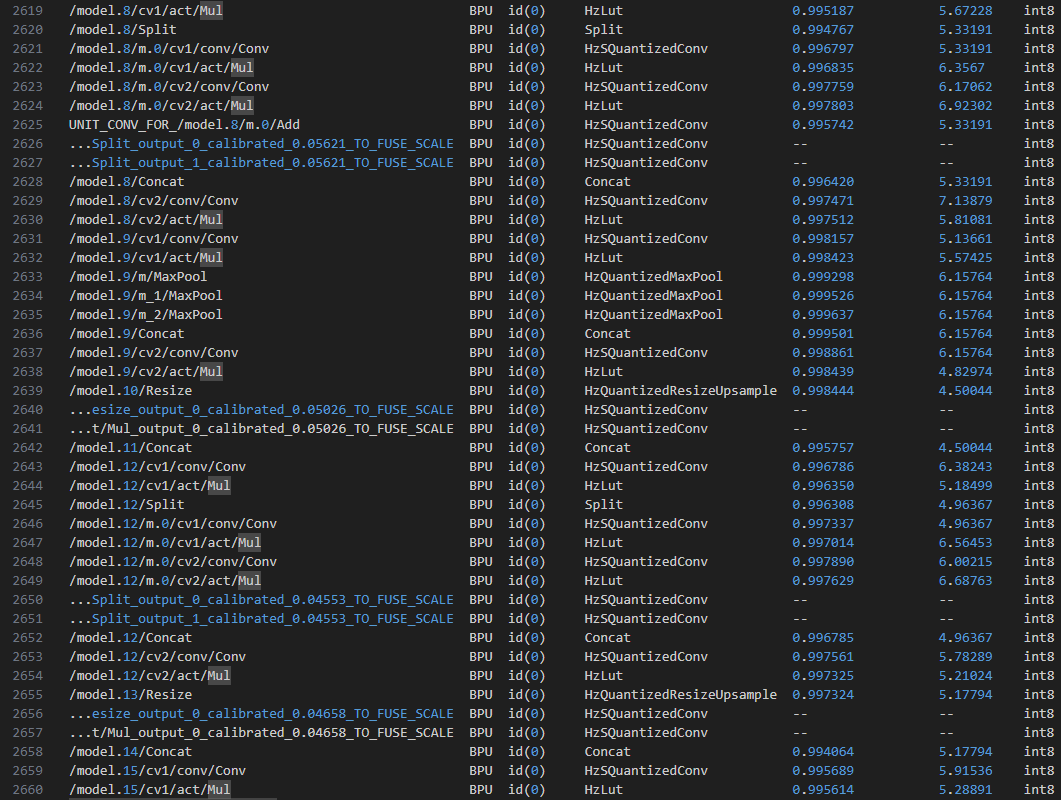Viewport: 1061px width, 800px height.
Task: Click the cosine similarity value 0.999637
Action: click(823, 315)
